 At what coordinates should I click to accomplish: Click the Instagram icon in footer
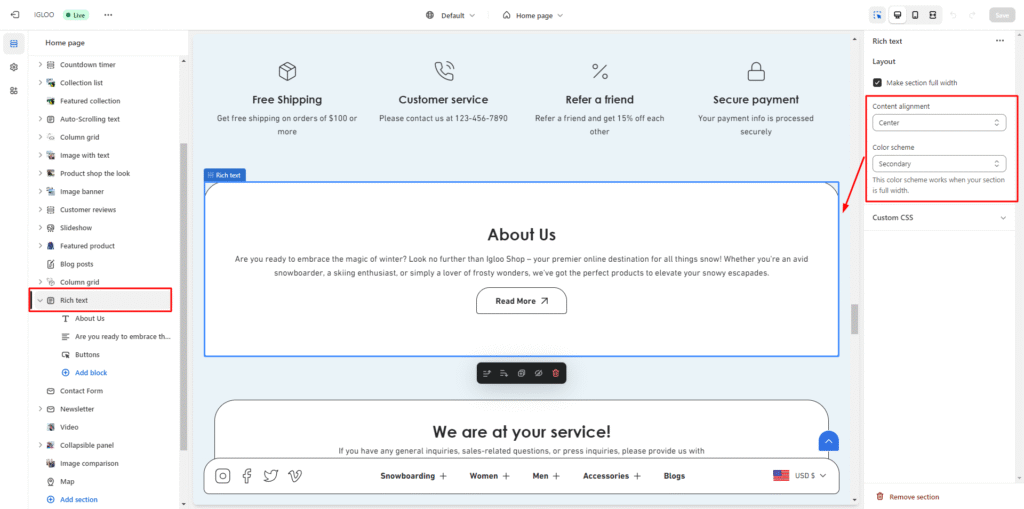[223, 476]
